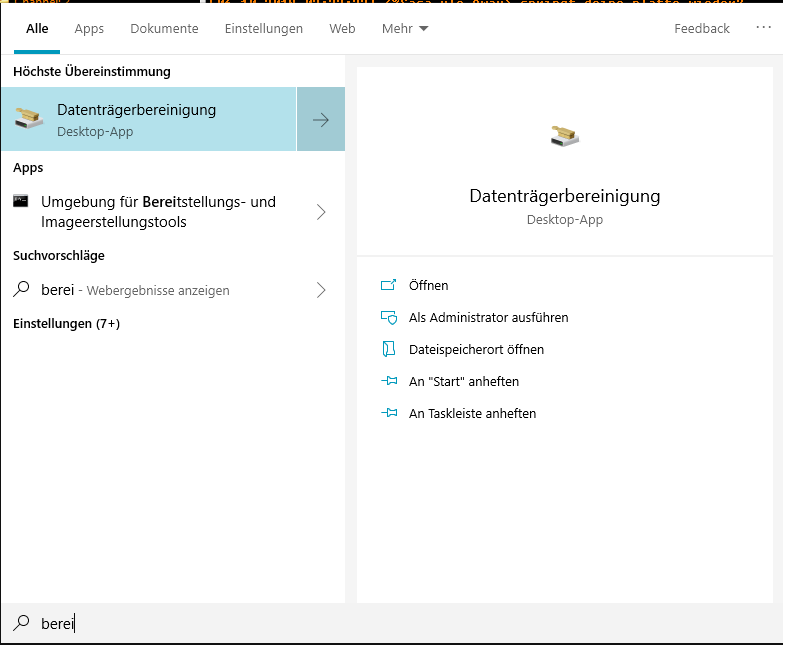Click Datenträgerbereinigung title in preview pane
785x645 pixels.
[x=565, y=196]
